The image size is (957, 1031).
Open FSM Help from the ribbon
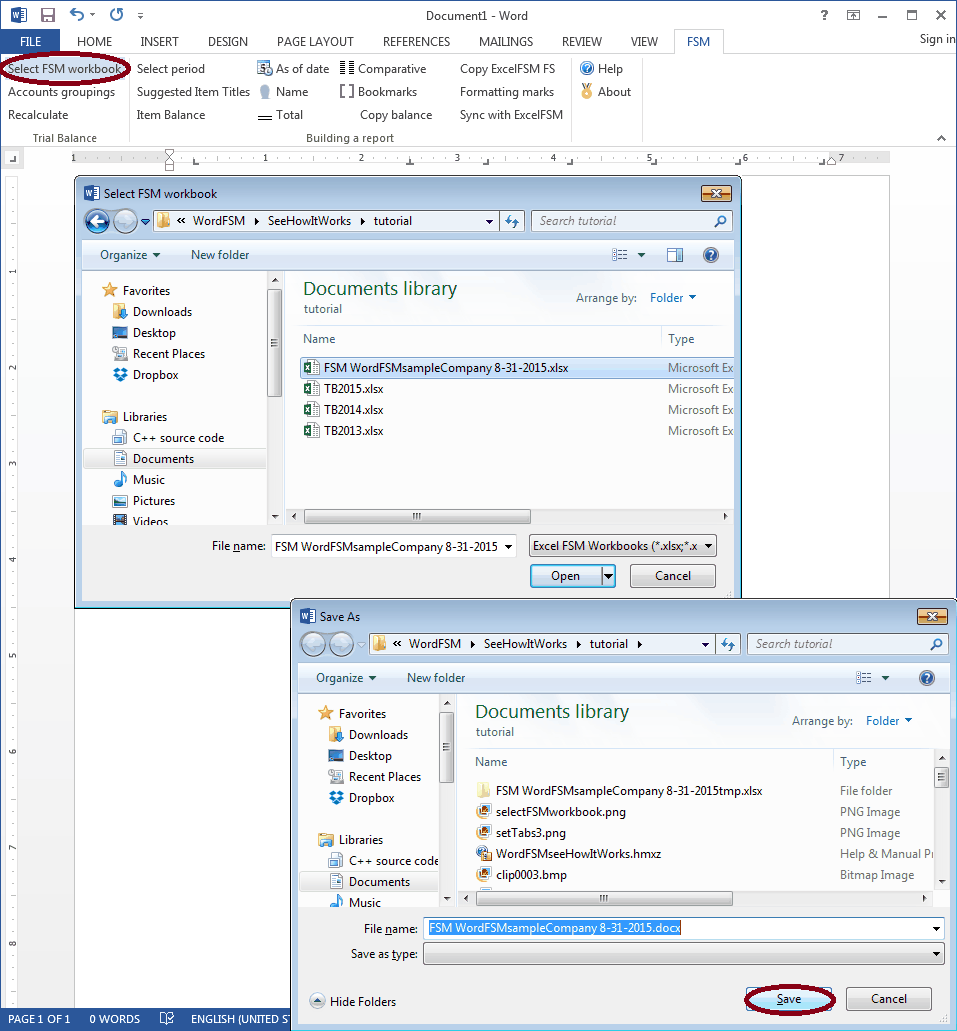[x=601, y=68]
